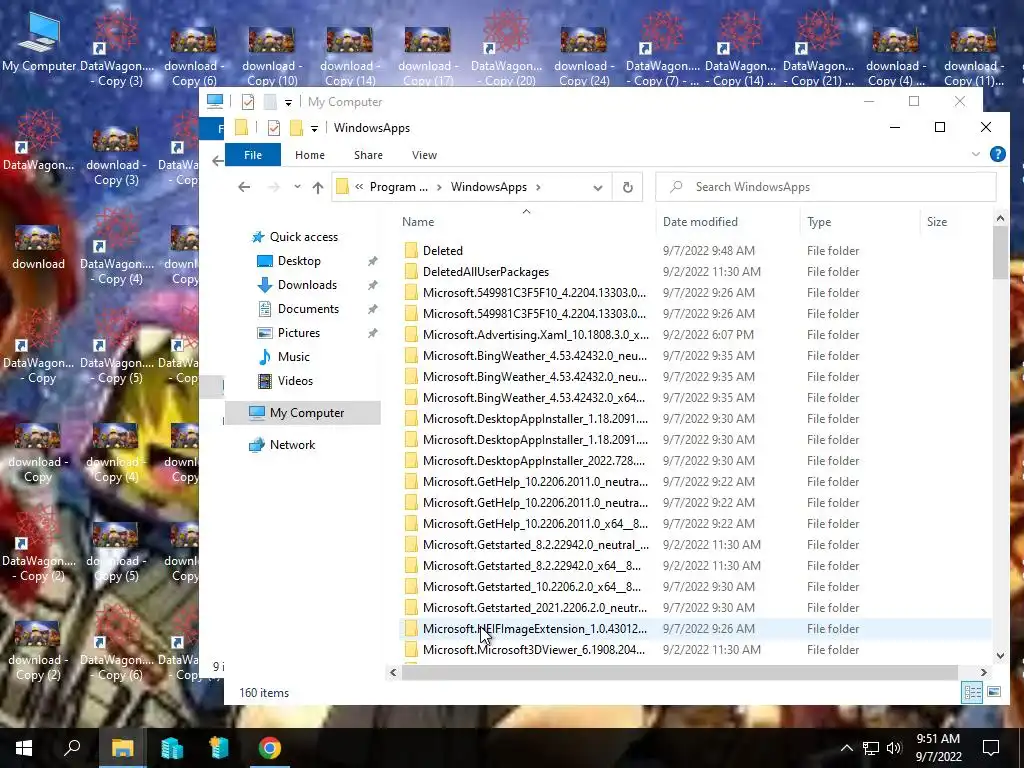Click WindowsApps breadcrumb in address bar

coord(488,187)
